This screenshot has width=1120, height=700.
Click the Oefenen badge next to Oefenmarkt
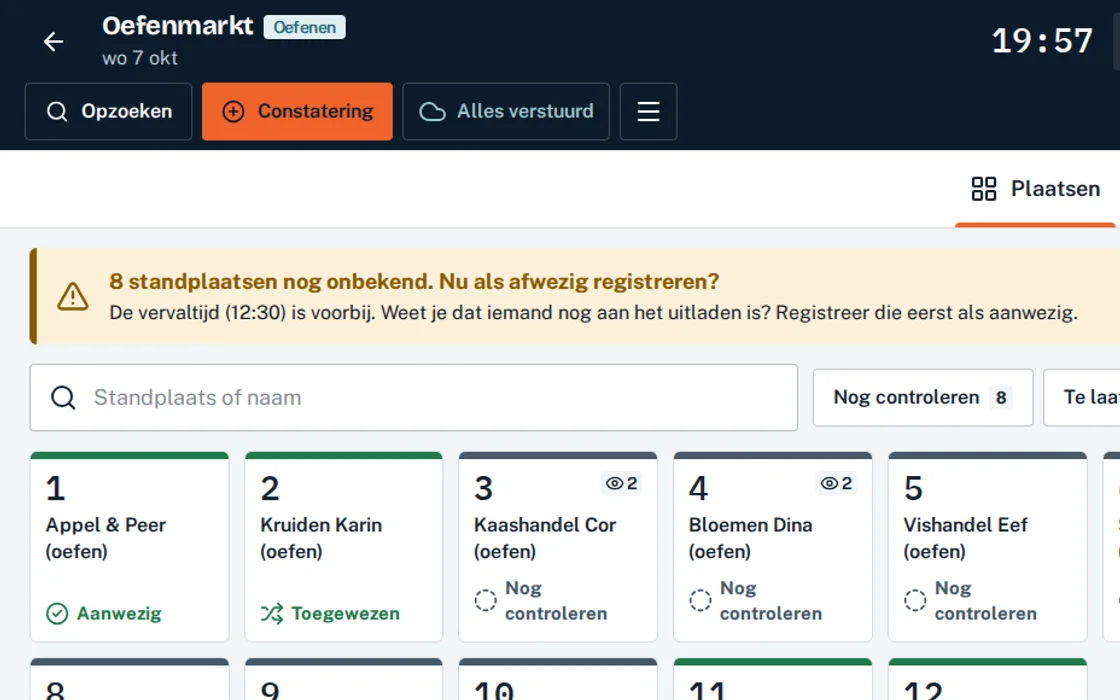(x=304, y=27)
